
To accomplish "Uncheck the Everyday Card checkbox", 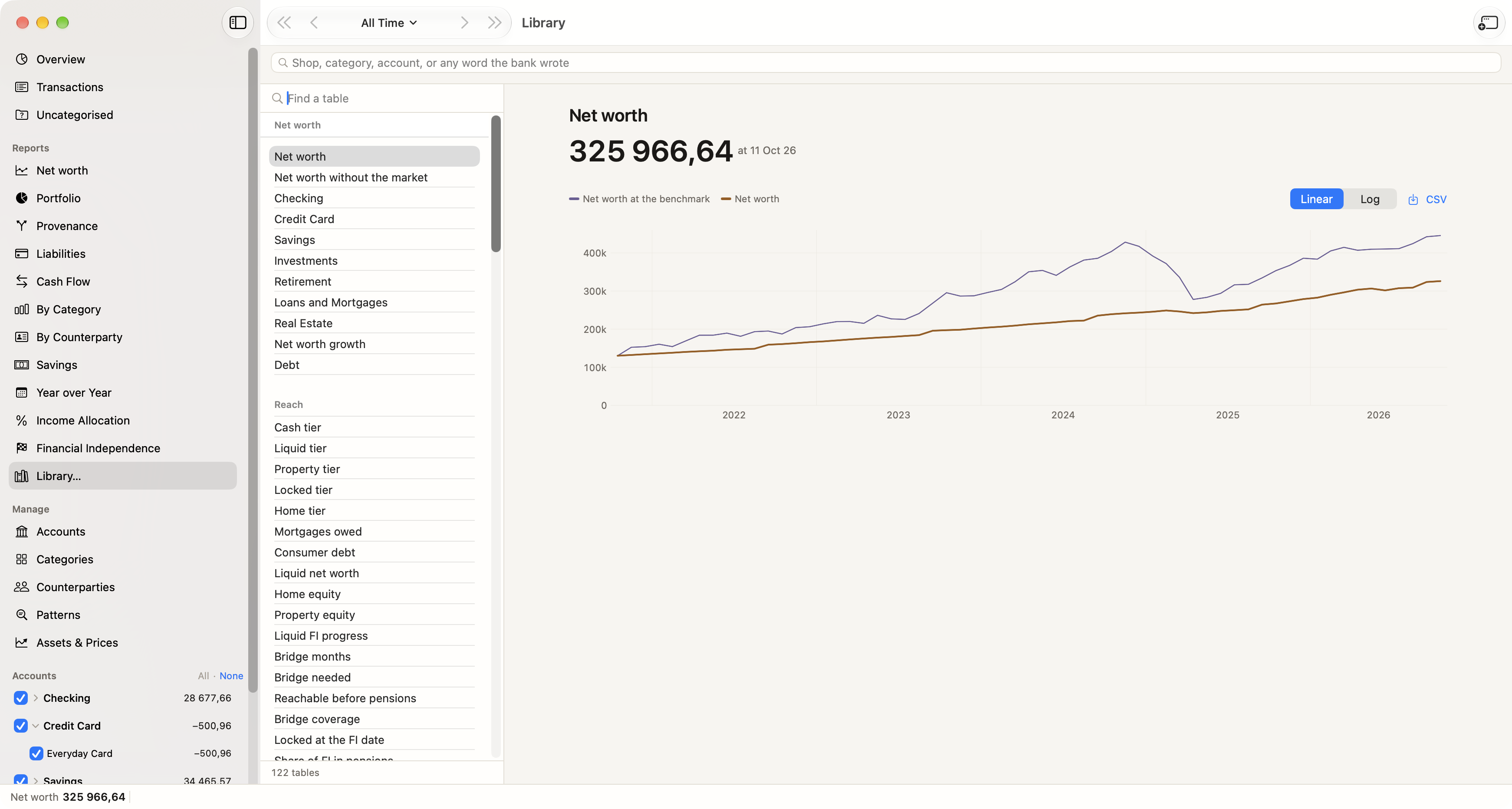I will 36,754.
